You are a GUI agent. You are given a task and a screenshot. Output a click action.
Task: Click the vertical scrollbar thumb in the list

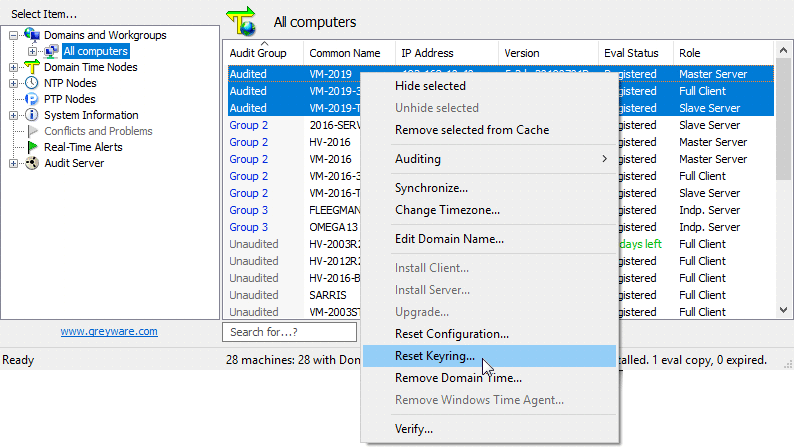pyautogui.click(x=783, y=119)
